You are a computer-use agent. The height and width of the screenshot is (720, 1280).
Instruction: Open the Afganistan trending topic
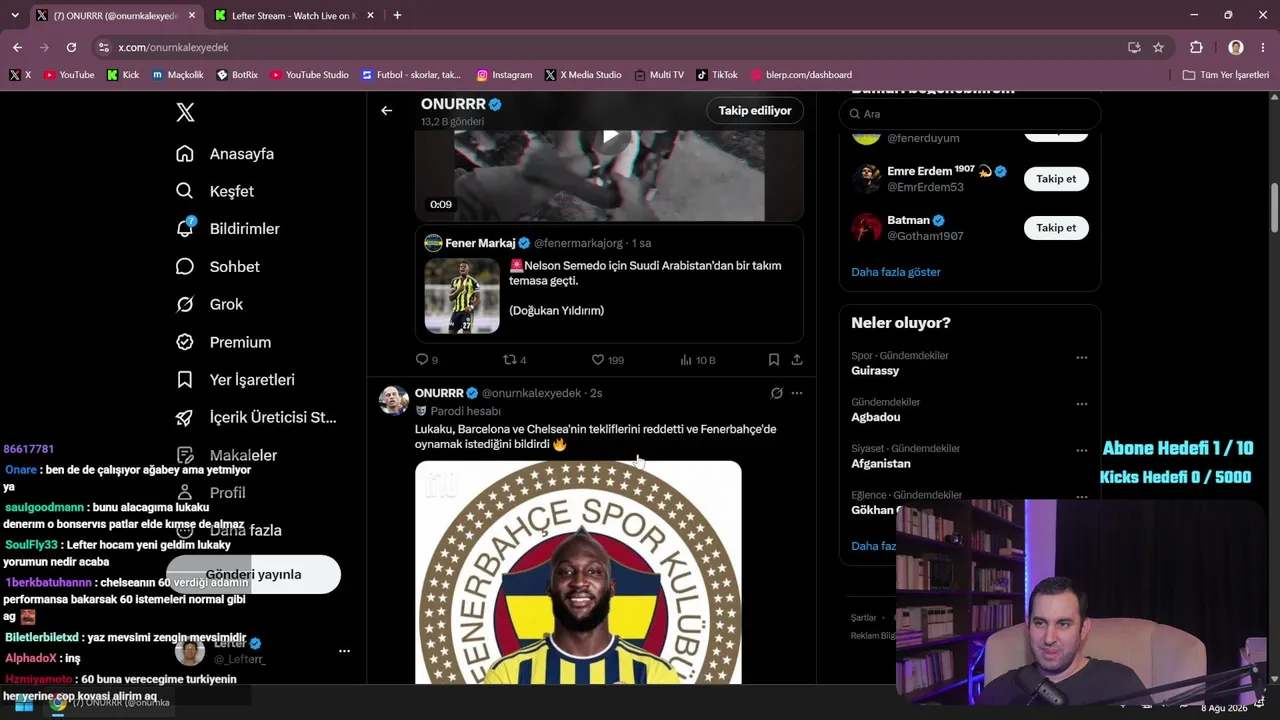pyautogui.click(x=881, y=464)
